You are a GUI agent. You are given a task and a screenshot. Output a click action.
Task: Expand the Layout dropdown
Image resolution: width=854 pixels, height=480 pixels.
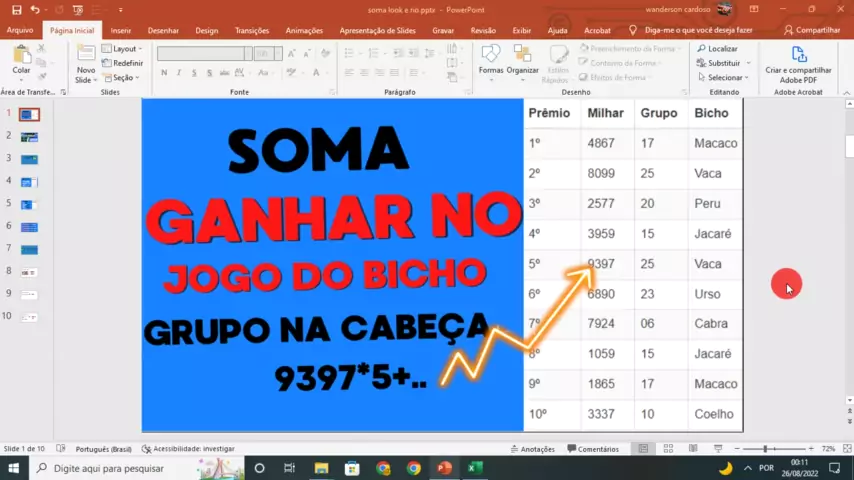tap(123, 48)
